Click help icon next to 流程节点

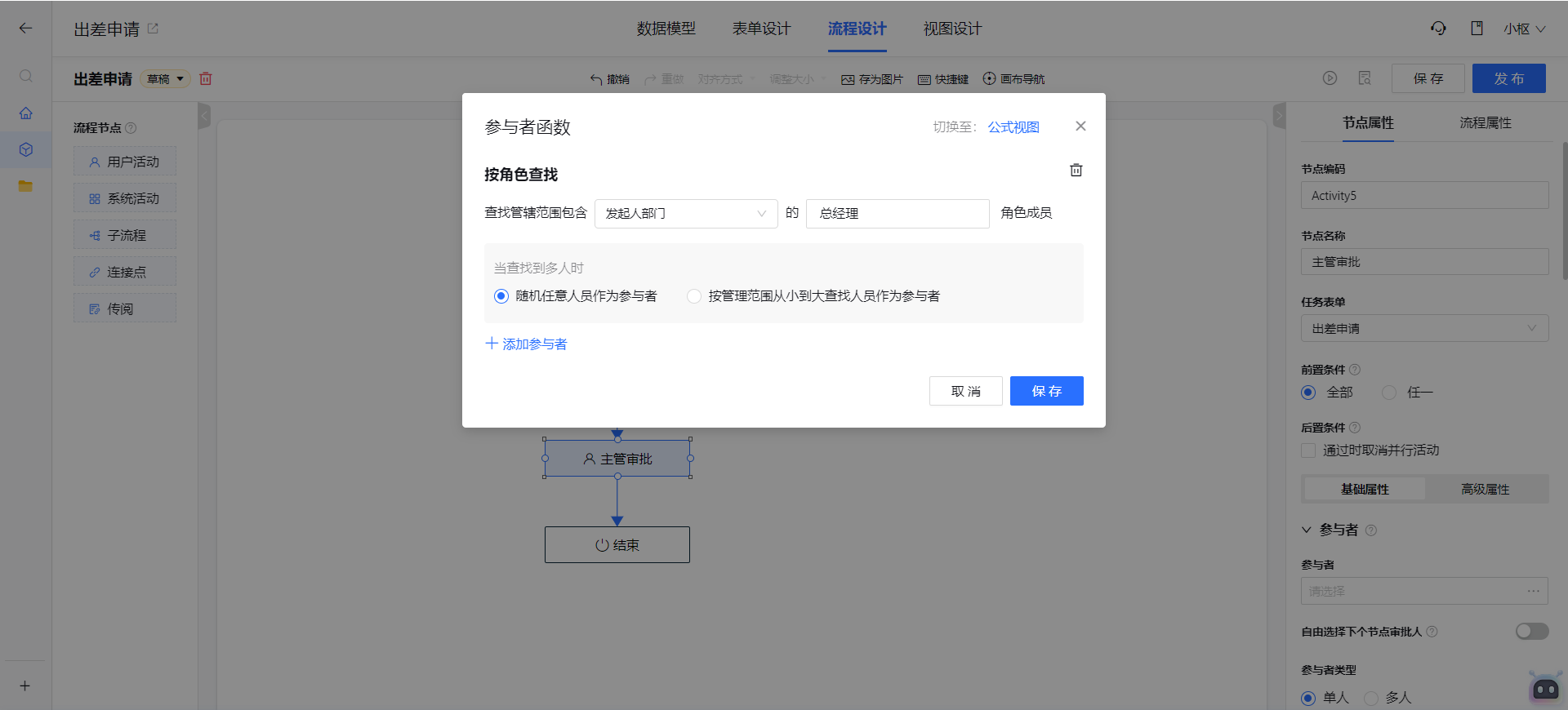(131, 128)
